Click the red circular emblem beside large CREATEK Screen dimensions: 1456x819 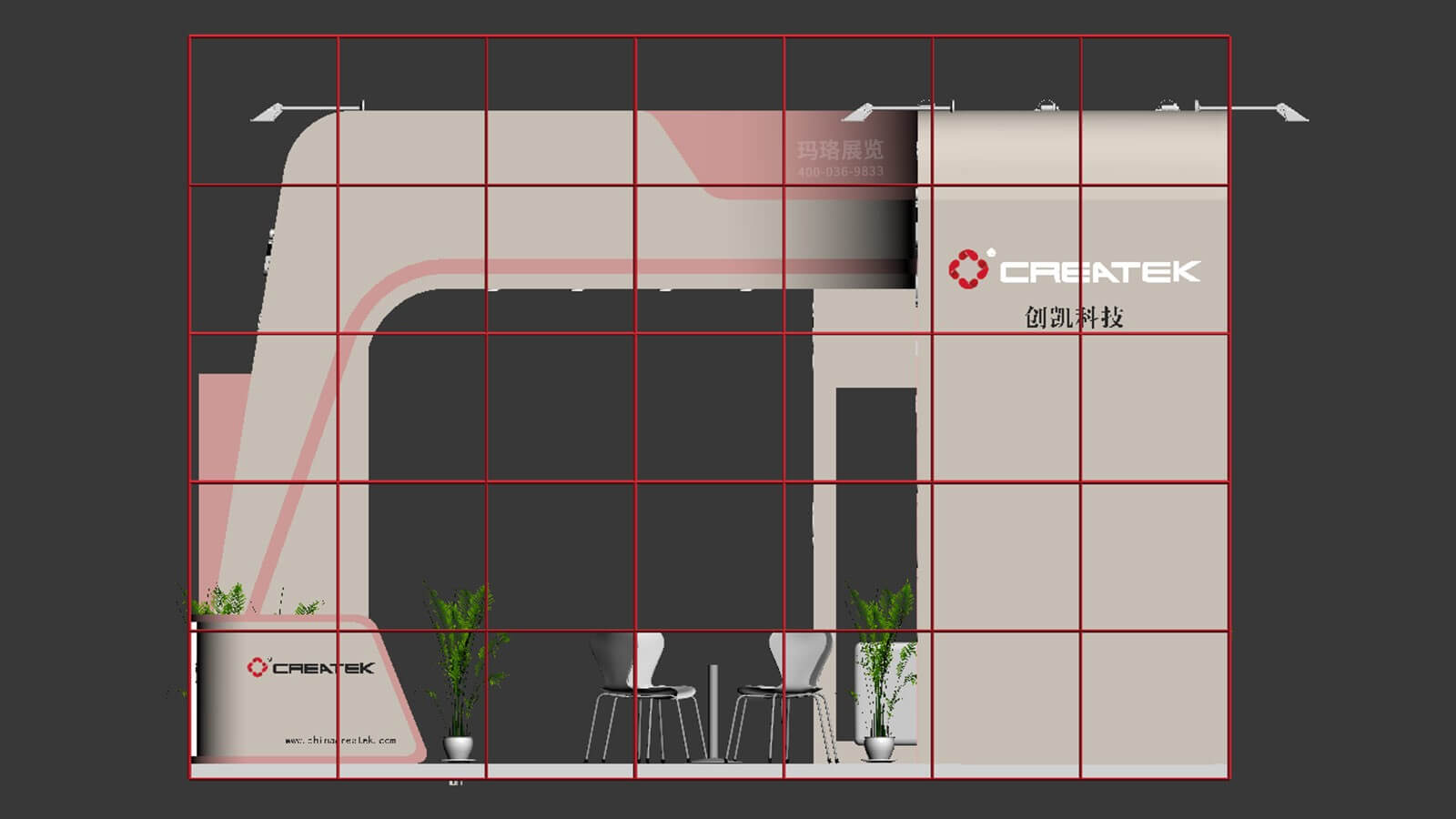968,268
